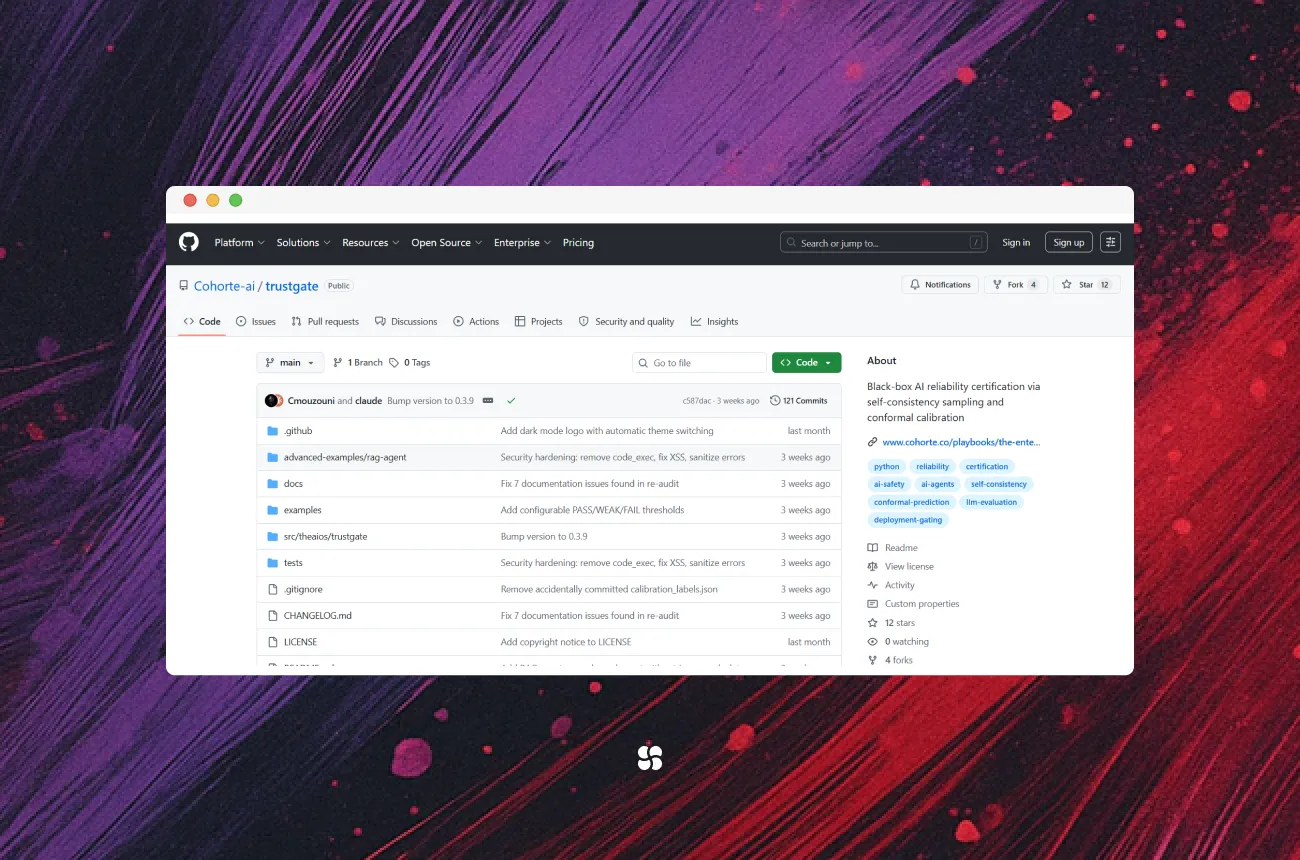
Task: Click the license scale icon
Action: pyautogui.click(x=873, y=566)
